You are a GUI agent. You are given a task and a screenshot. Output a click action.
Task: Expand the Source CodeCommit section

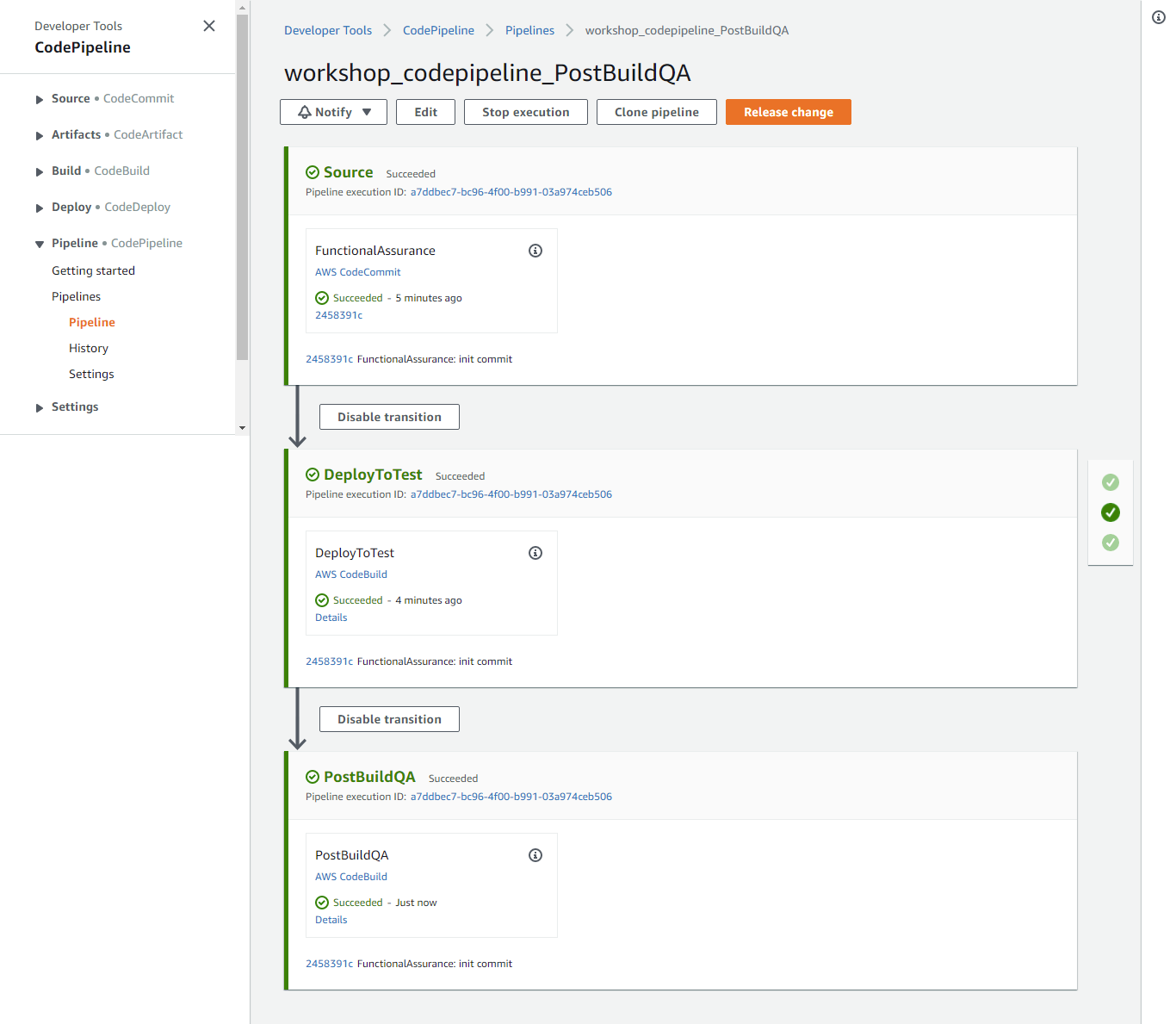[40, 99]
